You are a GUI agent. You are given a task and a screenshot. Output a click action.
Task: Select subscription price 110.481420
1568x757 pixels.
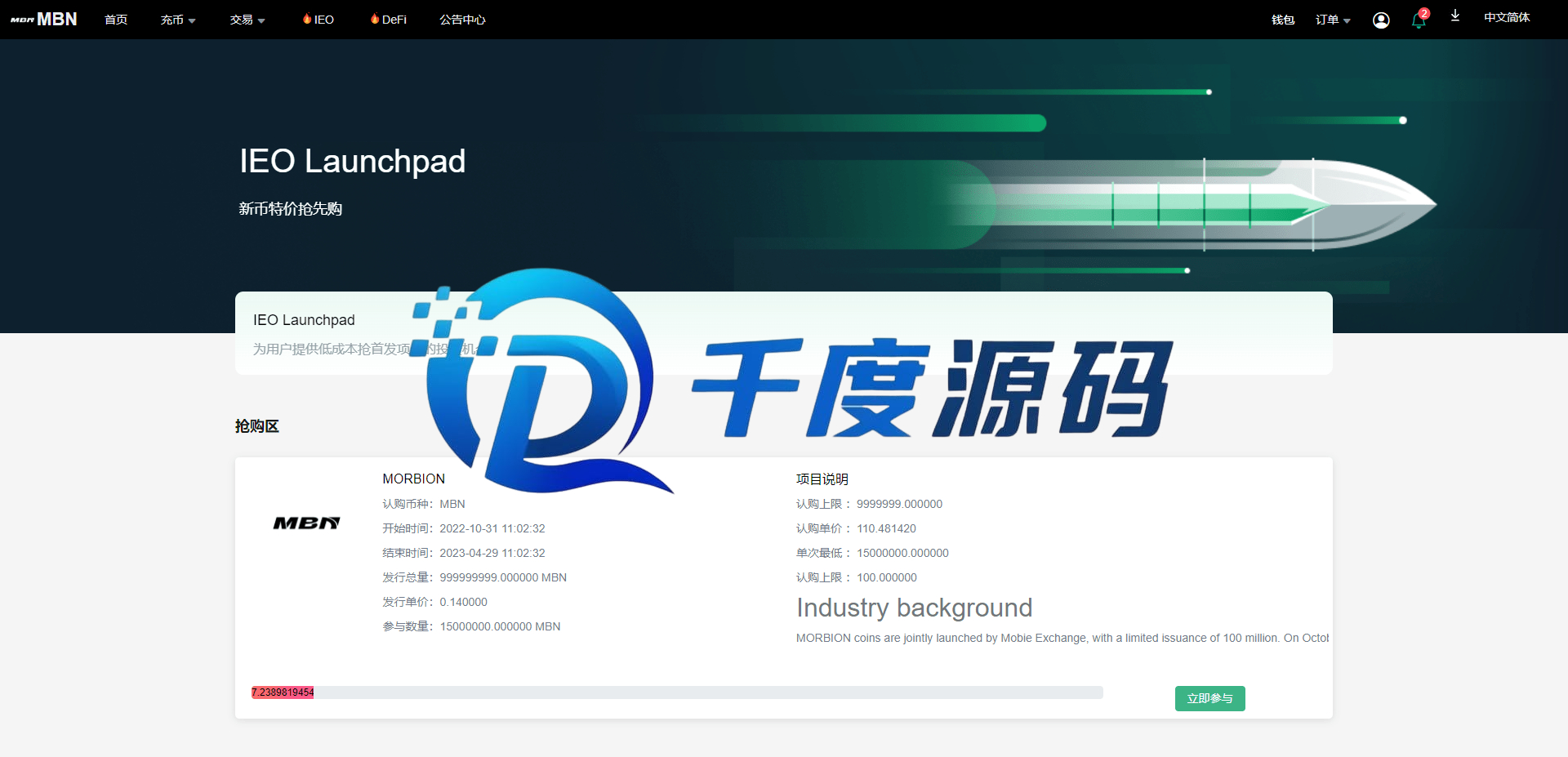click(886, 528)
